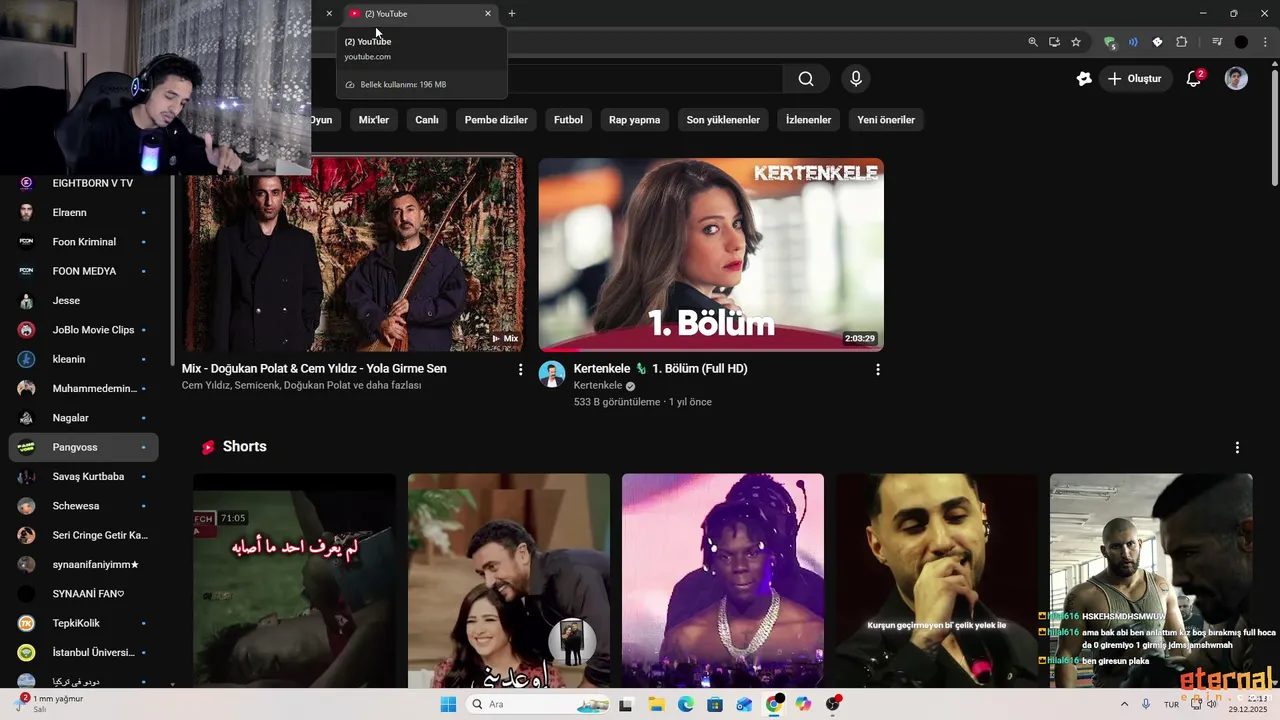The image size is (1280, 720).
Task: Open Microsoft Edge from taskbar
Action: 685,704
